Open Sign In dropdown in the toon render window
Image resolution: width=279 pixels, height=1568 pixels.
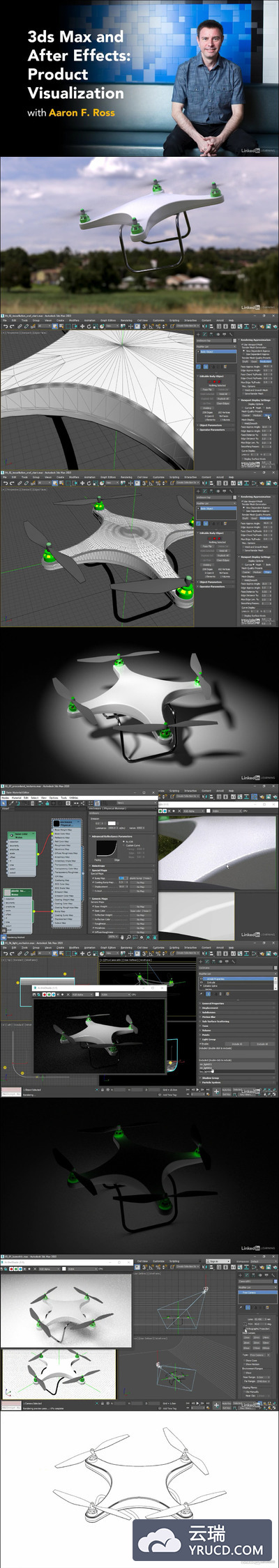pyautogui.click(x=218, y=1261)
